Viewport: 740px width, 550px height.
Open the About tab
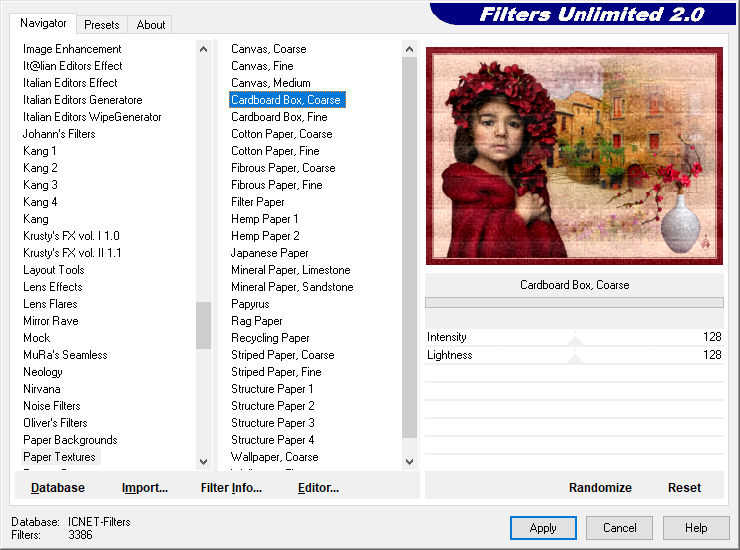tap(151, 25)
